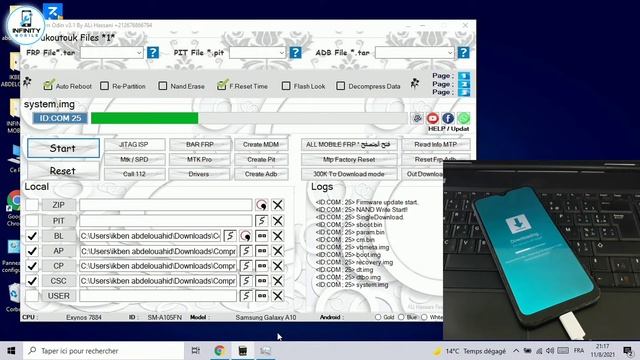Viewport: 640px width, 360px height.
Task: Click the Windows search box
Action: (103, 351)
